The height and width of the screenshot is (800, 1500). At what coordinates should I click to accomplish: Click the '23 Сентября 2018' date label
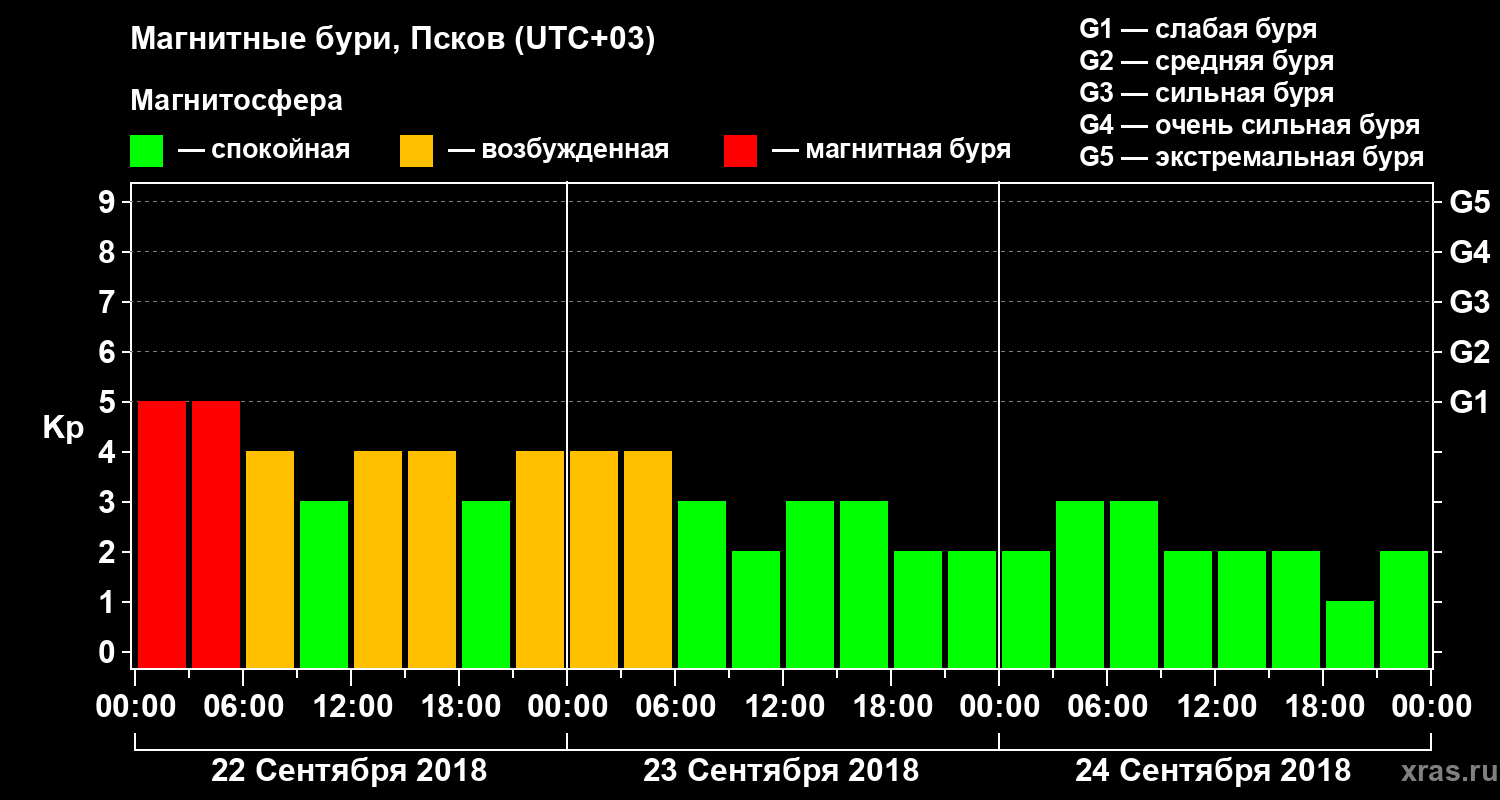point(782,771)
